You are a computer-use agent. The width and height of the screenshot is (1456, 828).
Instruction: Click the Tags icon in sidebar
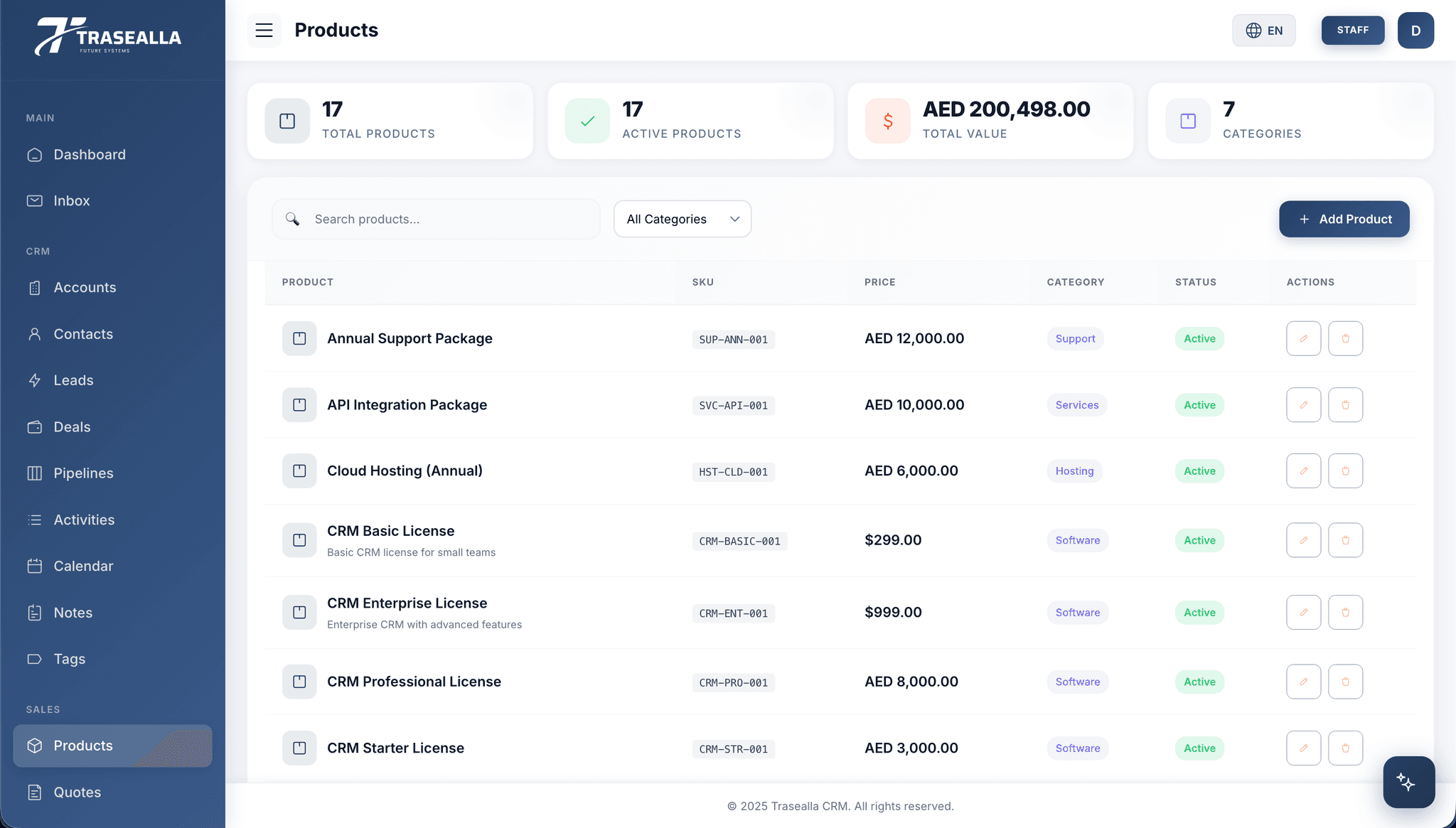pyautogui.click(x=35, y=659)
